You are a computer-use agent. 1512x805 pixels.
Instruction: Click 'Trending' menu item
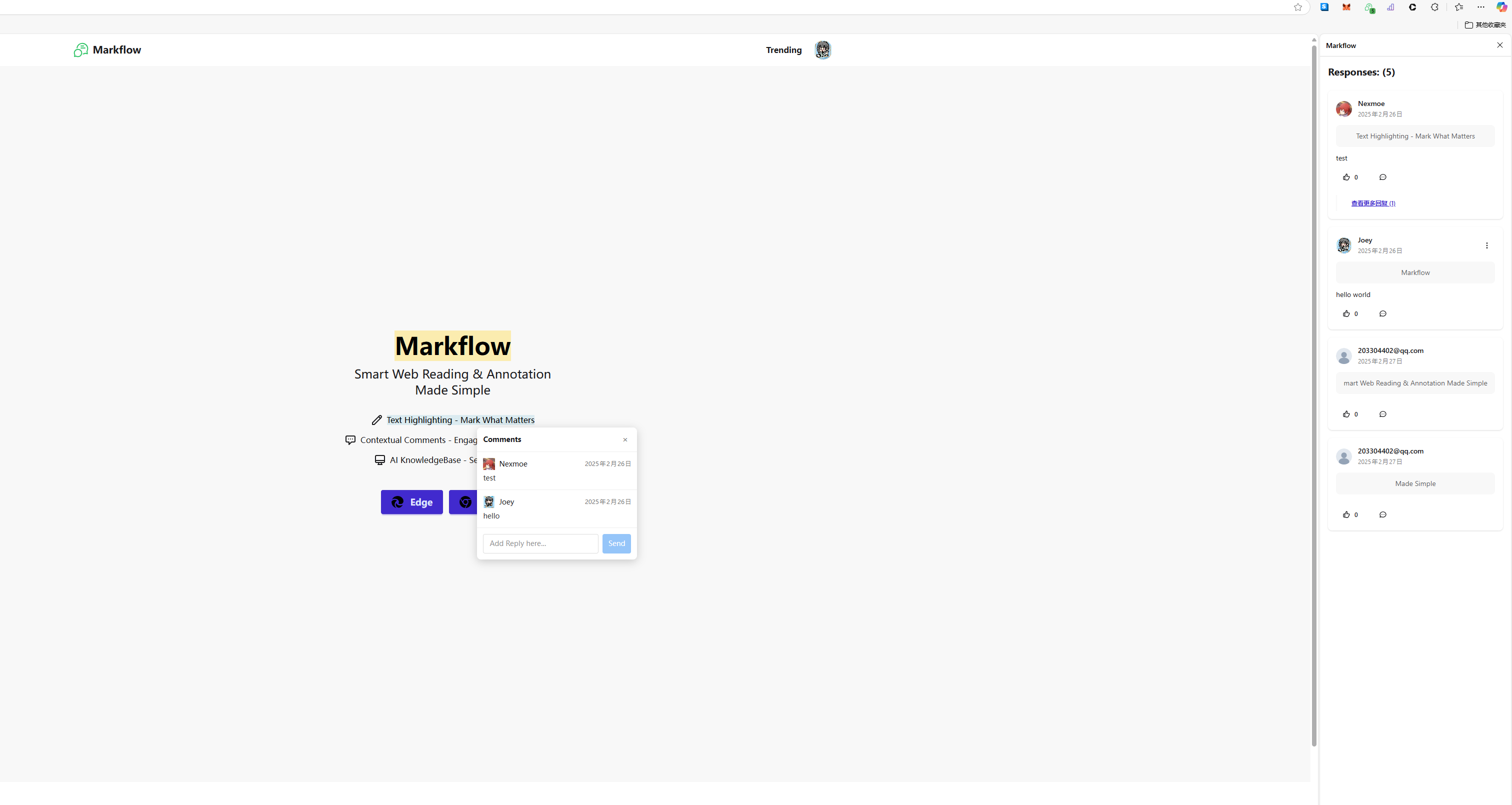pos(783,49)
